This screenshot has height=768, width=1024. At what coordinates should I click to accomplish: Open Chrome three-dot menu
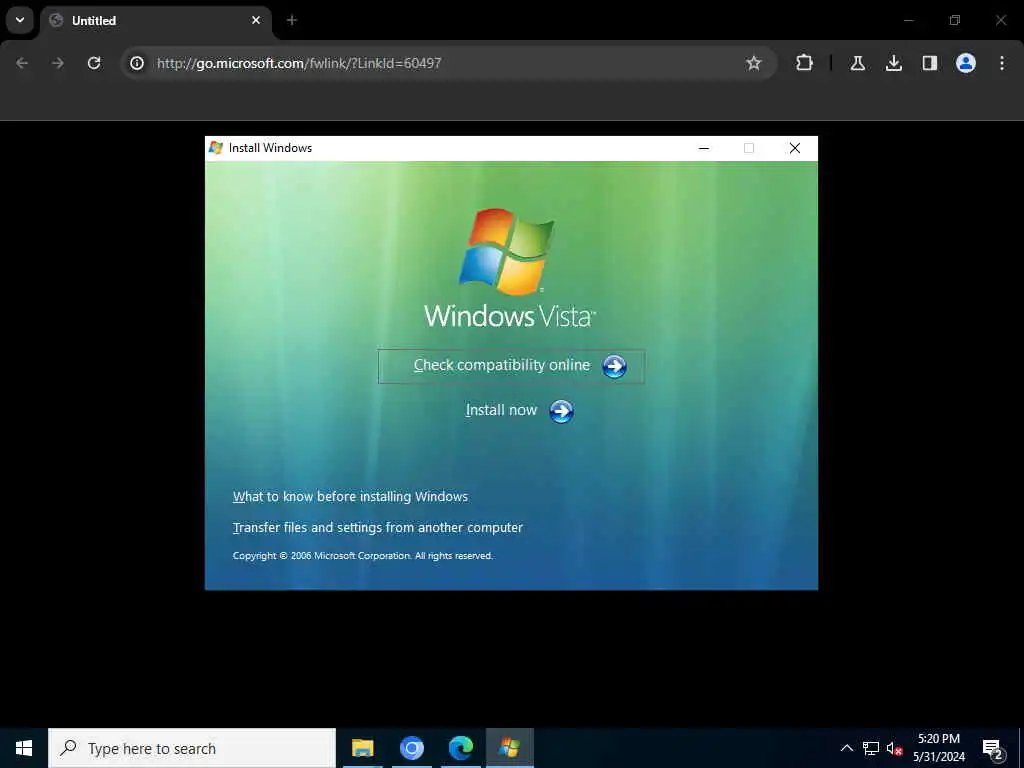(x=1002, y=63)
